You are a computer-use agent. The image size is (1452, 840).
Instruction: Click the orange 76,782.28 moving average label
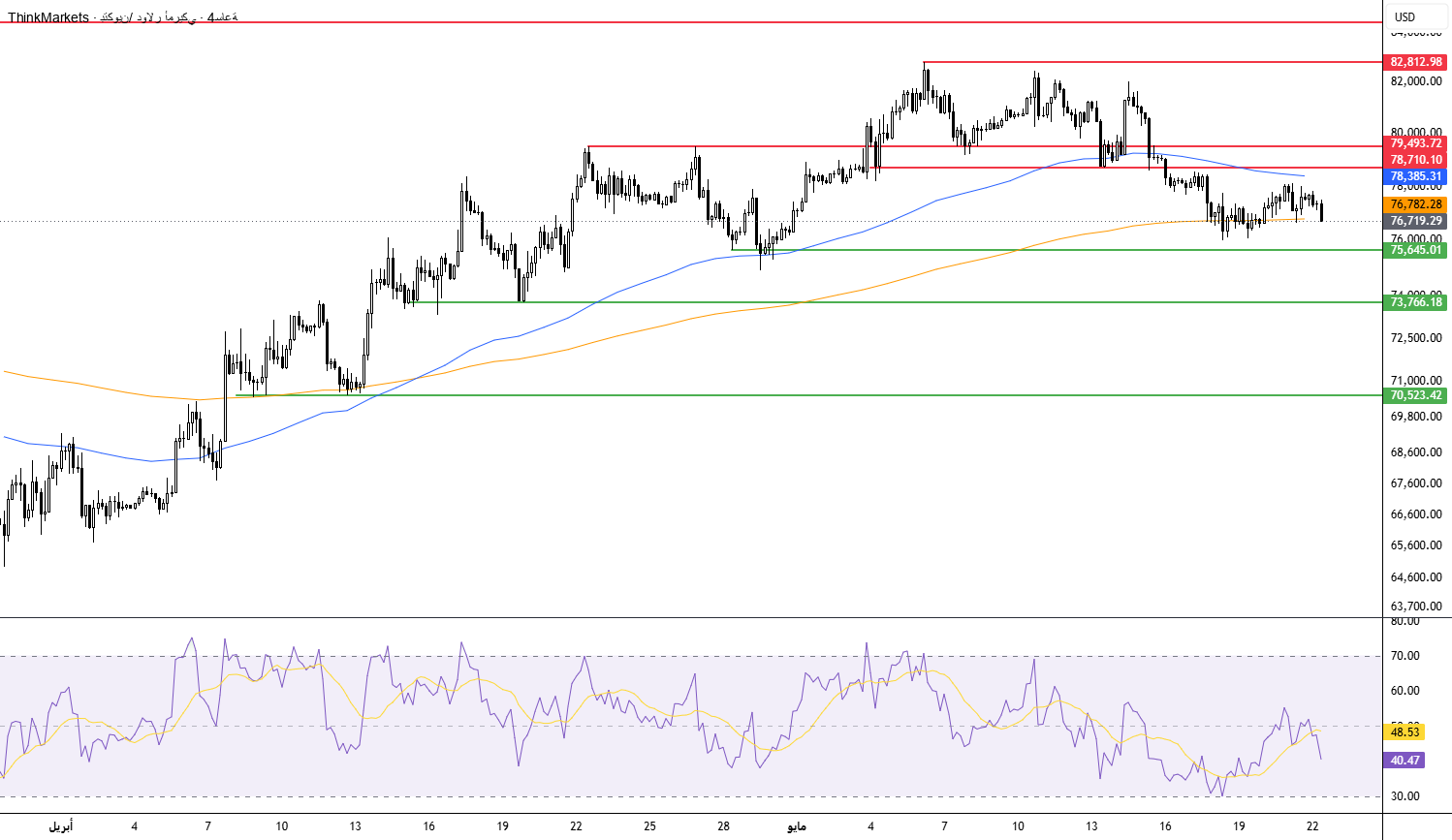click(1416, 204)
